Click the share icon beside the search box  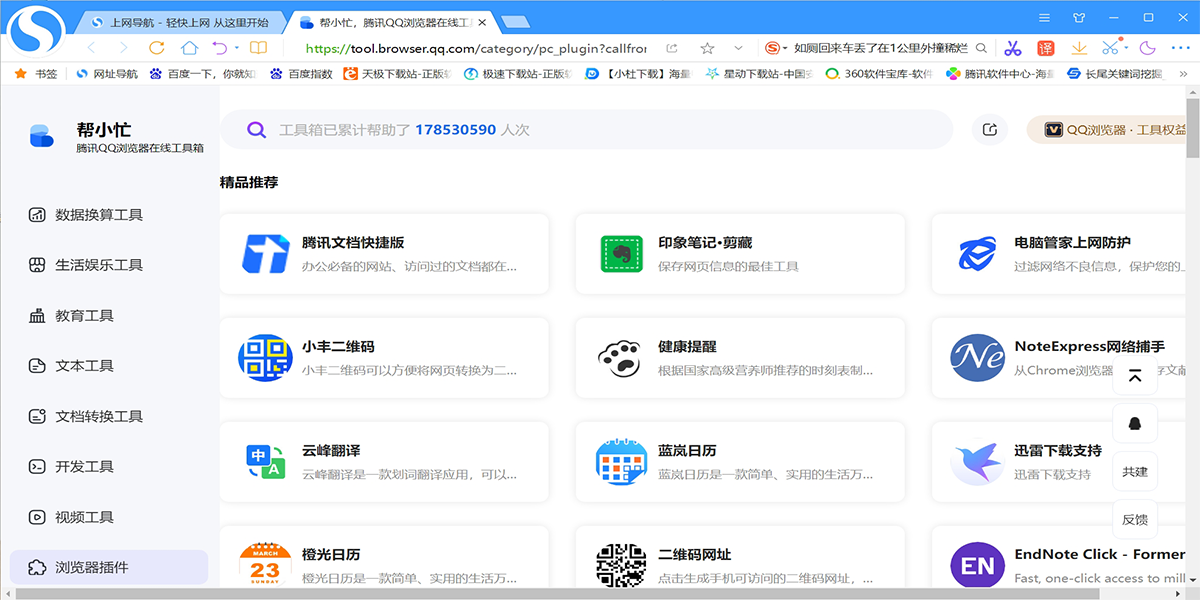click(989, 130)
